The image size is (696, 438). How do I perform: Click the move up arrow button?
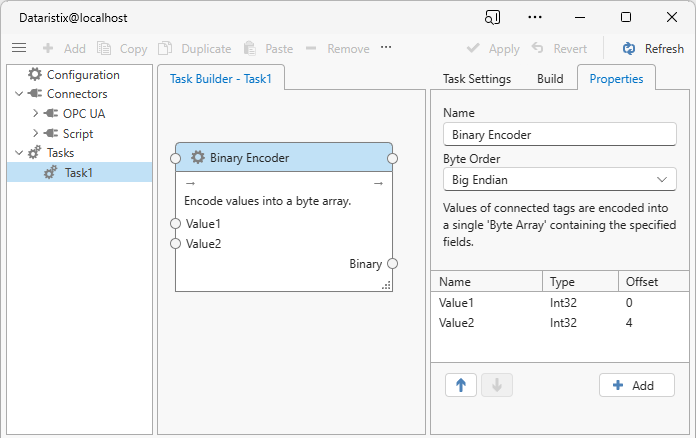pos(460,385)
